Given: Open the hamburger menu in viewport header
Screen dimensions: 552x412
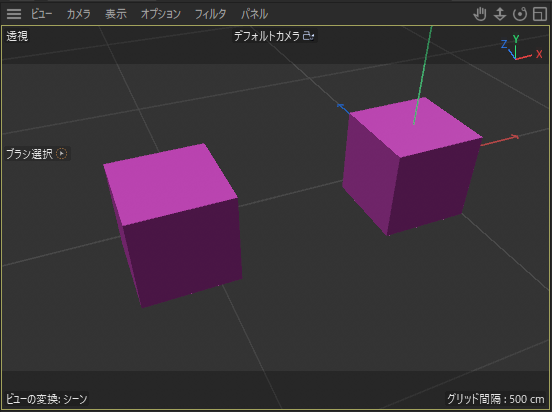Looking at the screenshot, I should coord(14,14).
